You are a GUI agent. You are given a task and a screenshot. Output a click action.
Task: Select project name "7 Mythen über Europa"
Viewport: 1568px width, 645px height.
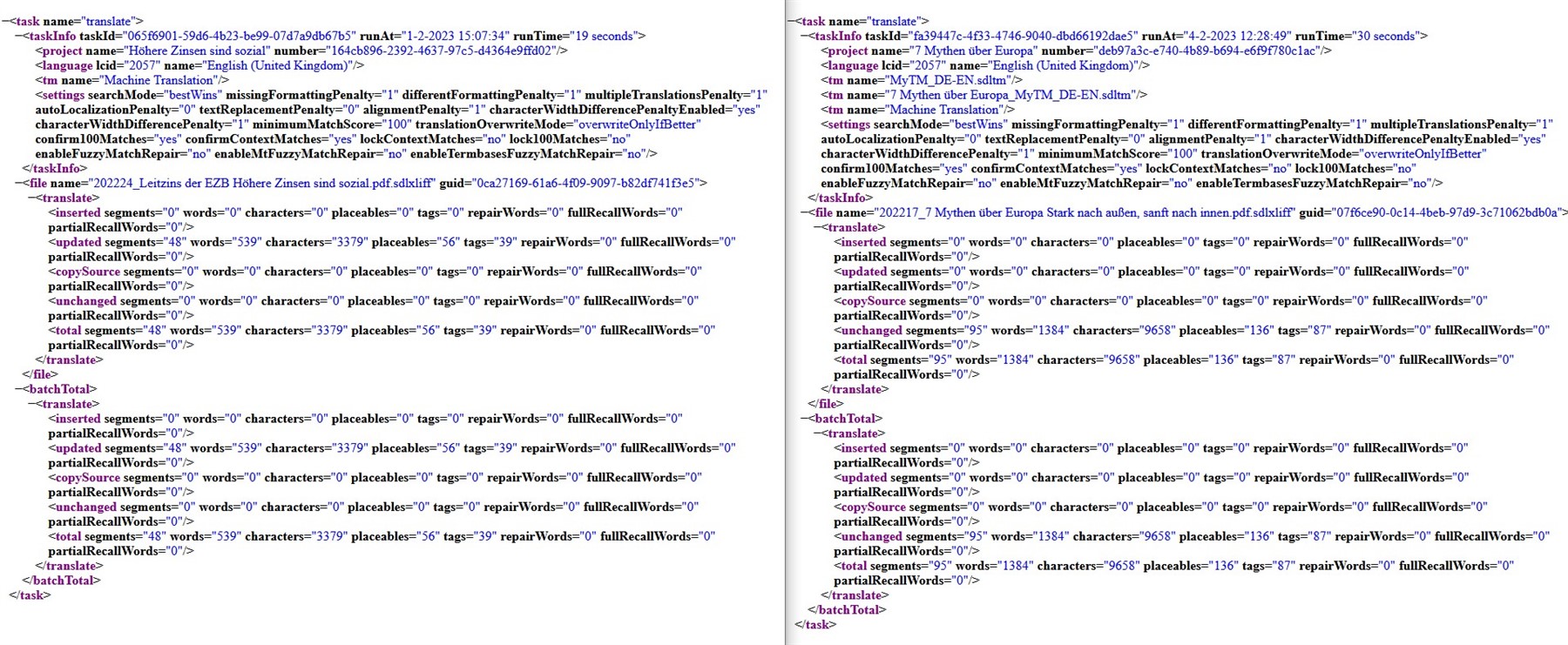click(x=970, y=50)
